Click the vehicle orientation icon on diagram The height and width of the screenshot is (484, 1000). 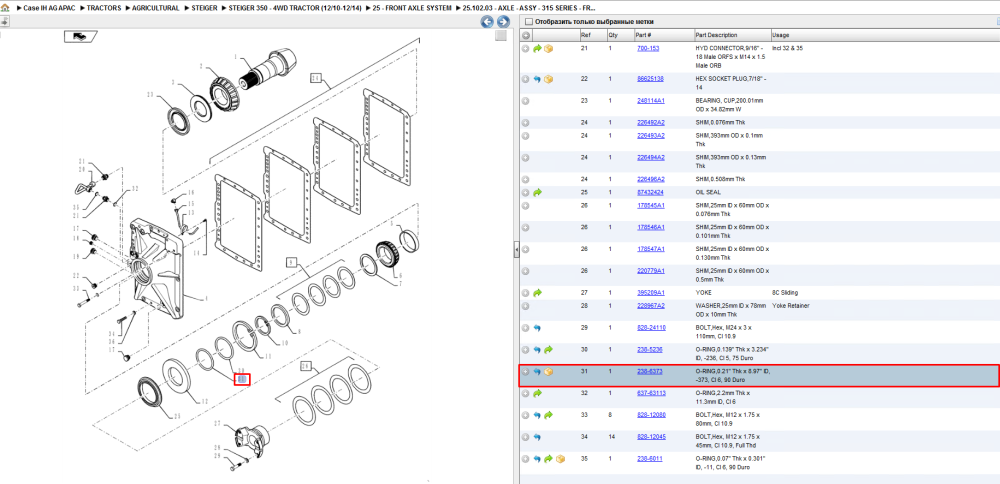coord(80,37)
